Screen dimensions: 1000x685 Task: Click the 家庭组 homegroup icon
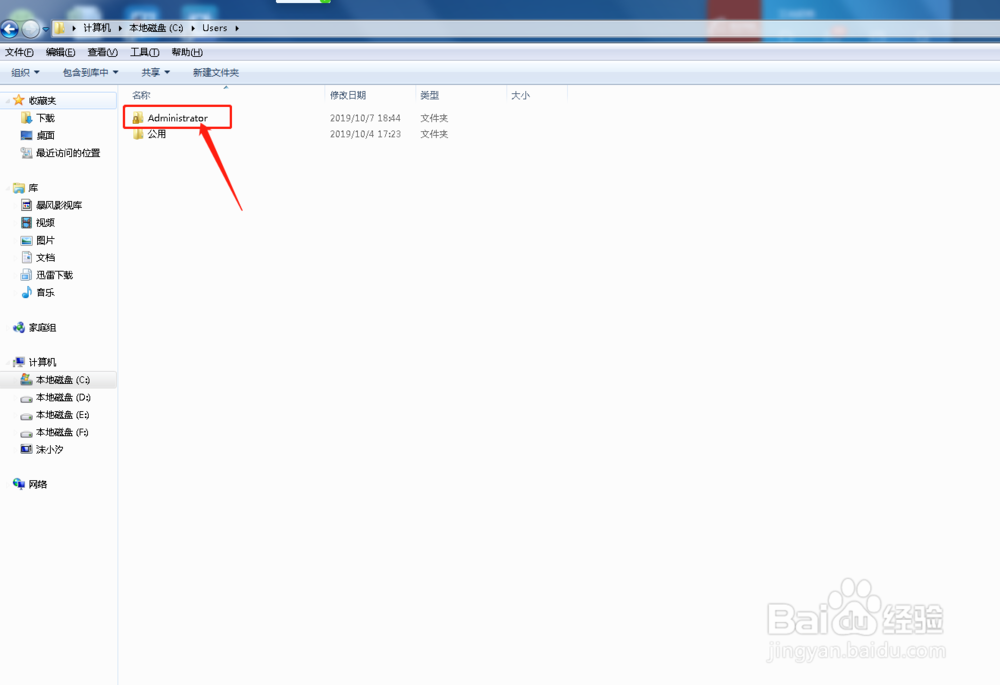pos(18,327)
